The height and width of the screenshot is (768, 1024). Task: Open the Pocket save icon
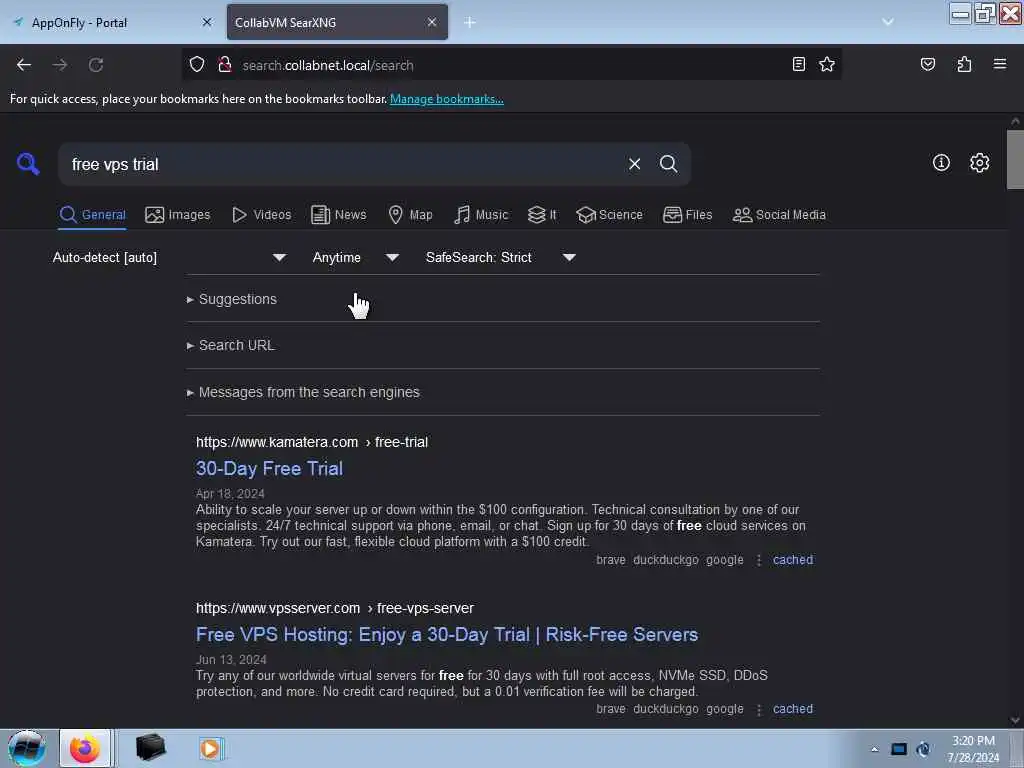(x=927, y=64)
